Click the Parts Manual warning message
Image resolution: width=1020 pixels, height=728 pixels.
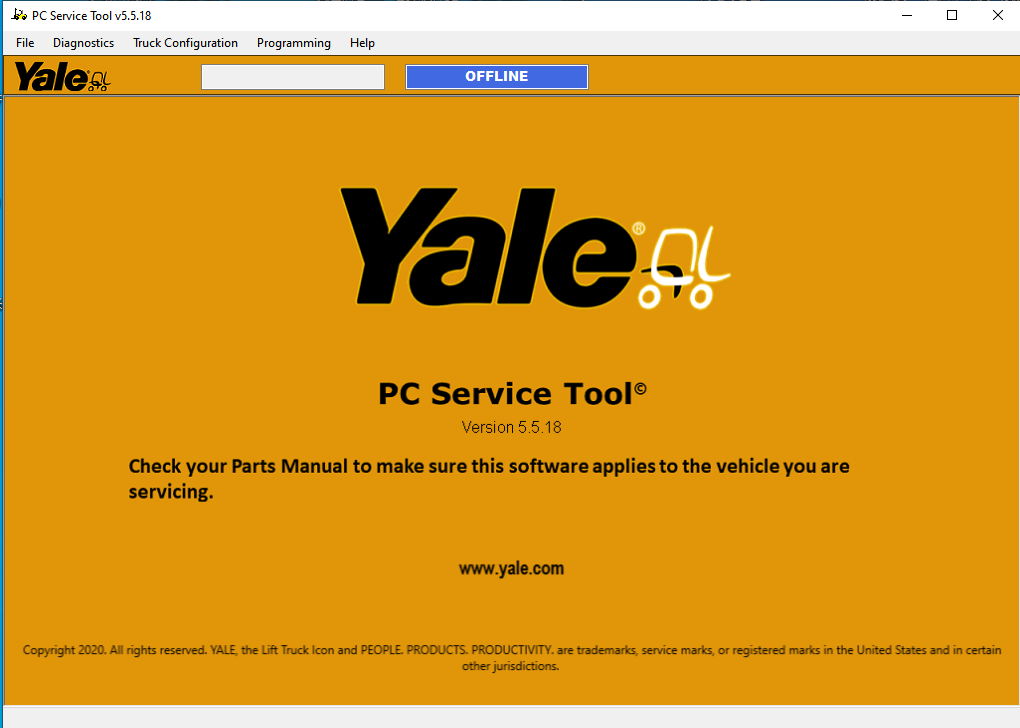pyautogui.click(x=489, y=479)
